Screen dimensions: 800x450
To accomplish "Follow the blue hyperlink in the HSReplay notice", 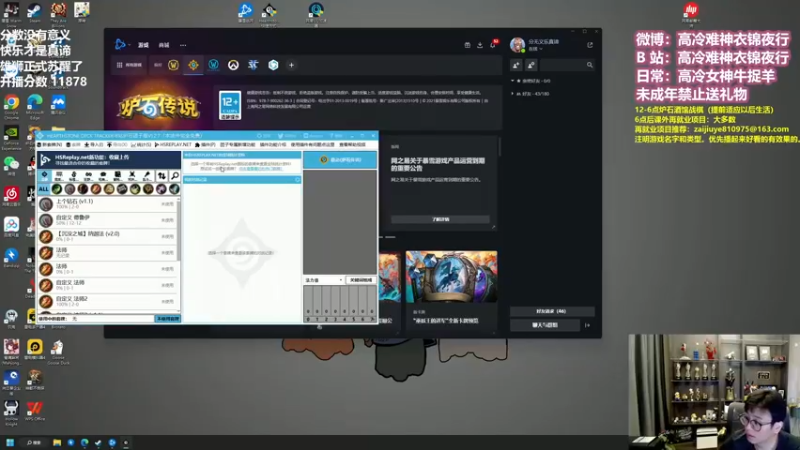I will tap(260, 168).
